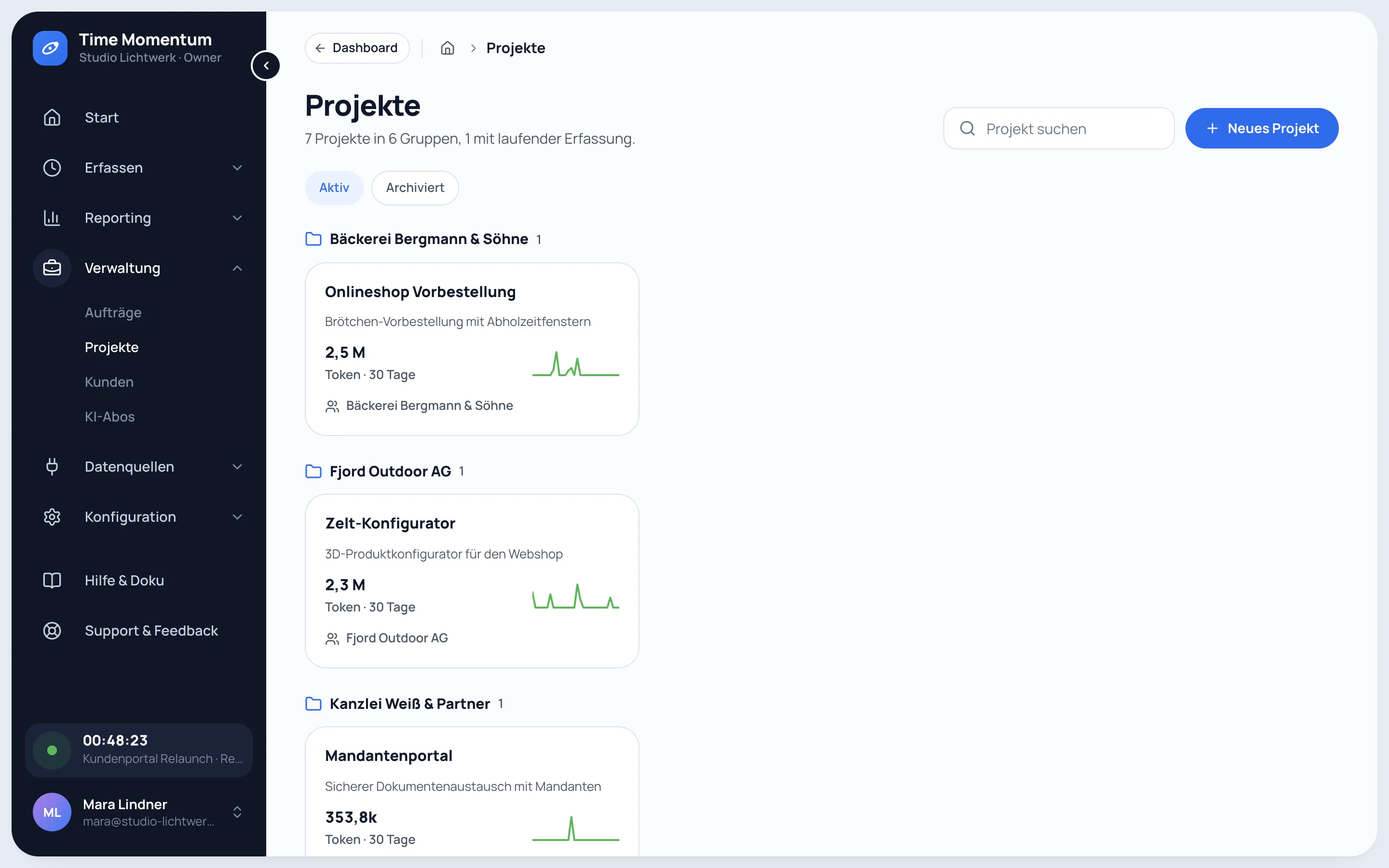Viewport: 1389px width, 868px height.
Task: Collapse the sidebar with the arrow button
Action: pos(266,66)
